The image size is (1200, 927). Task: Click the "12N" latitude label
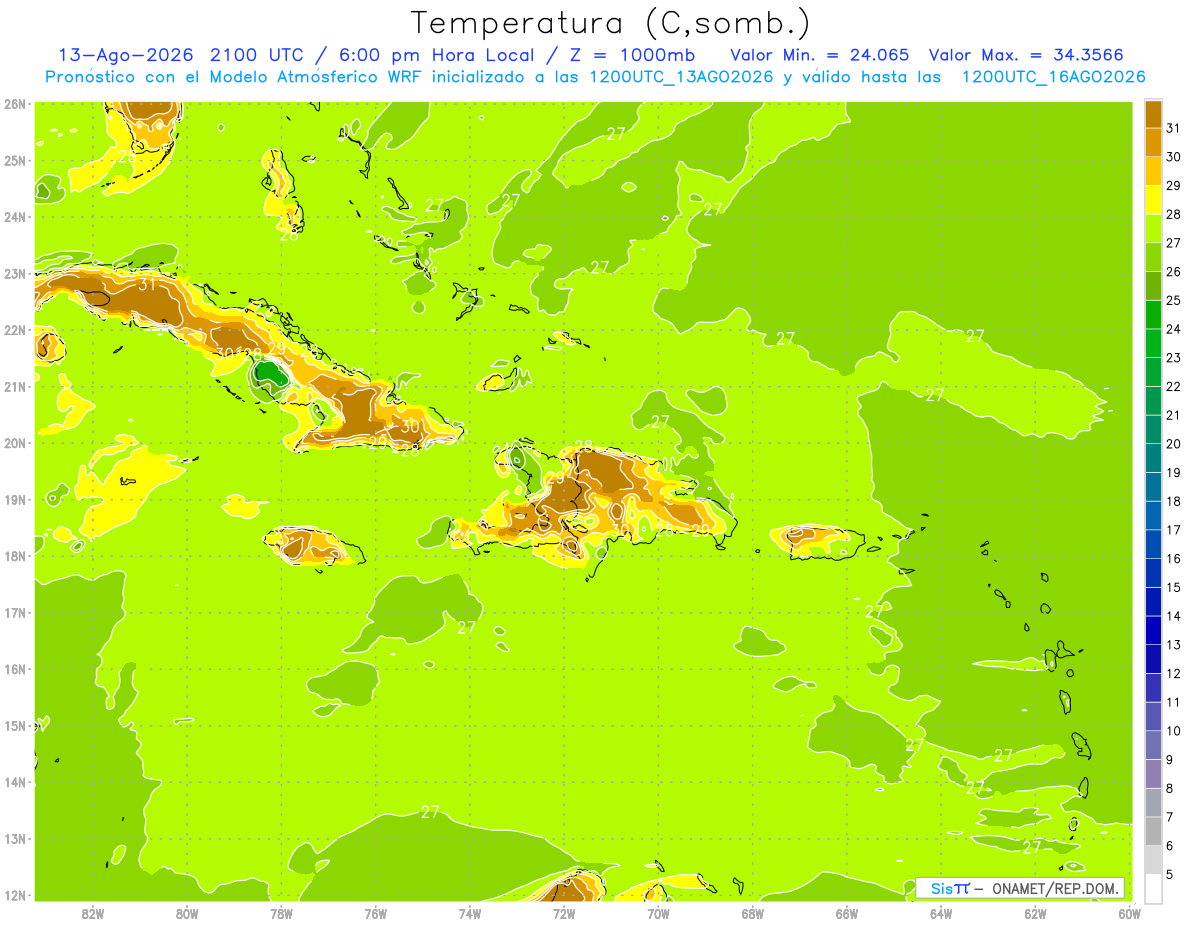(x=14, y=895)
